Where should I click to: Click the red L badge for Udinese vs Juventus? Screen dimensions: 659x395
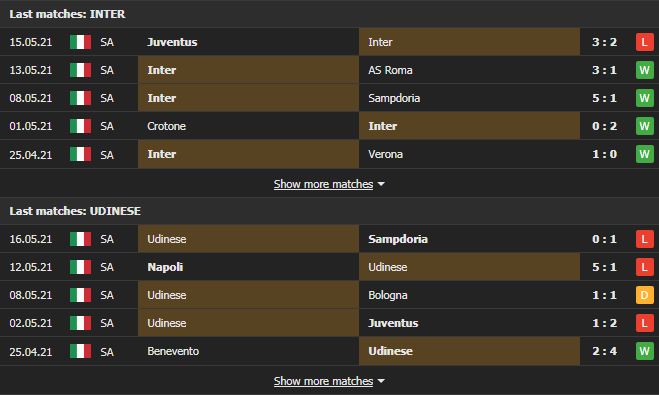644,323
